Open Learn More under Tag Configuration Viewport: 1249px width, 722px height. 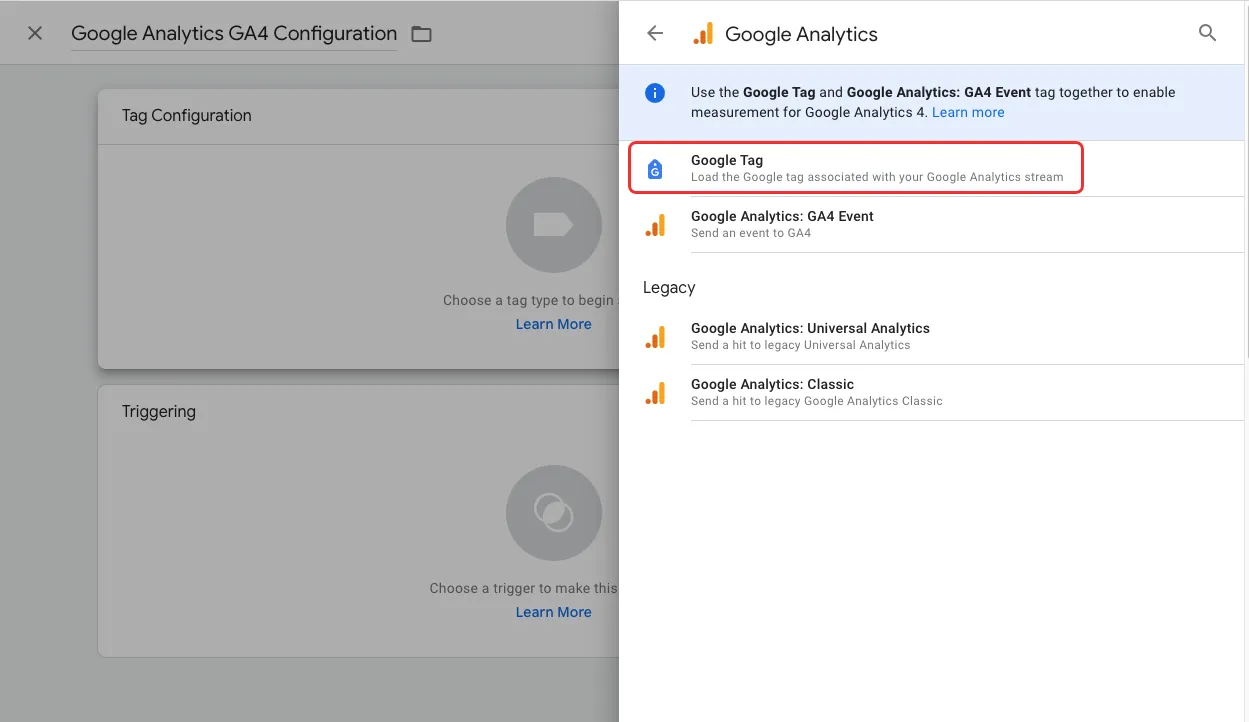click(553, 324)
